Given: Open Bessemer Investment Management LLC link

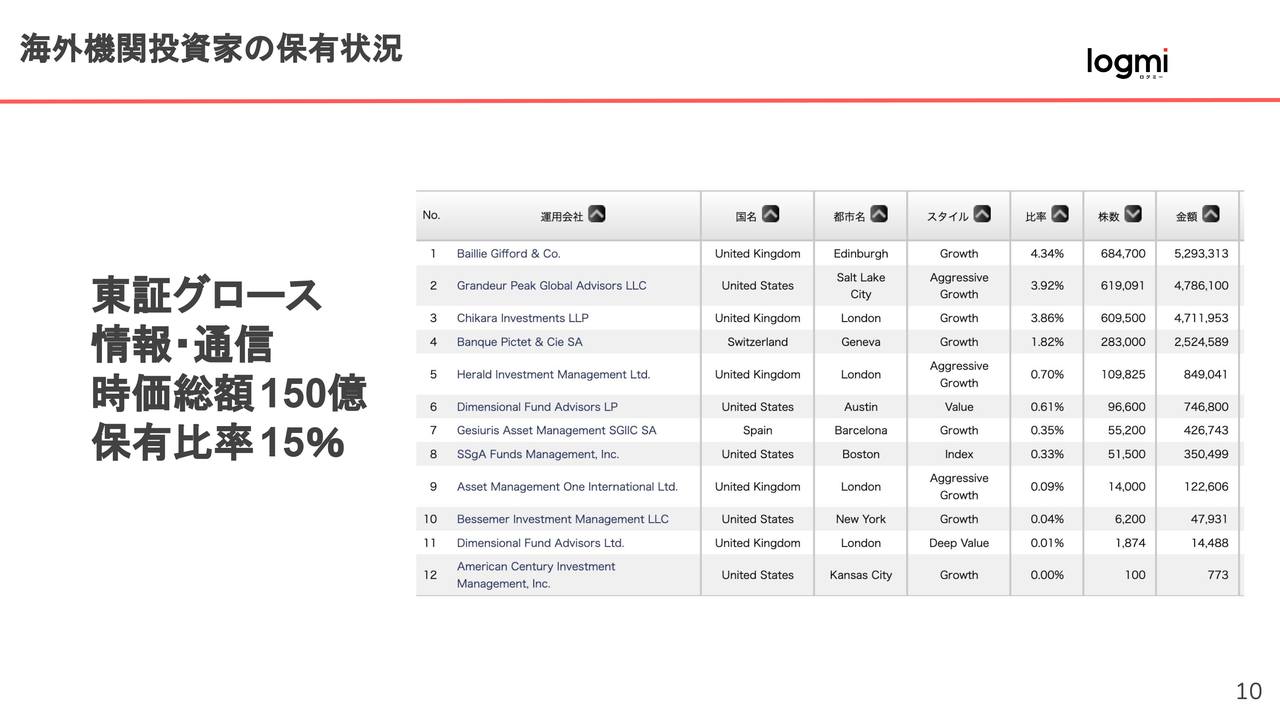Looking at the screenshot, I should pos(563,520).
